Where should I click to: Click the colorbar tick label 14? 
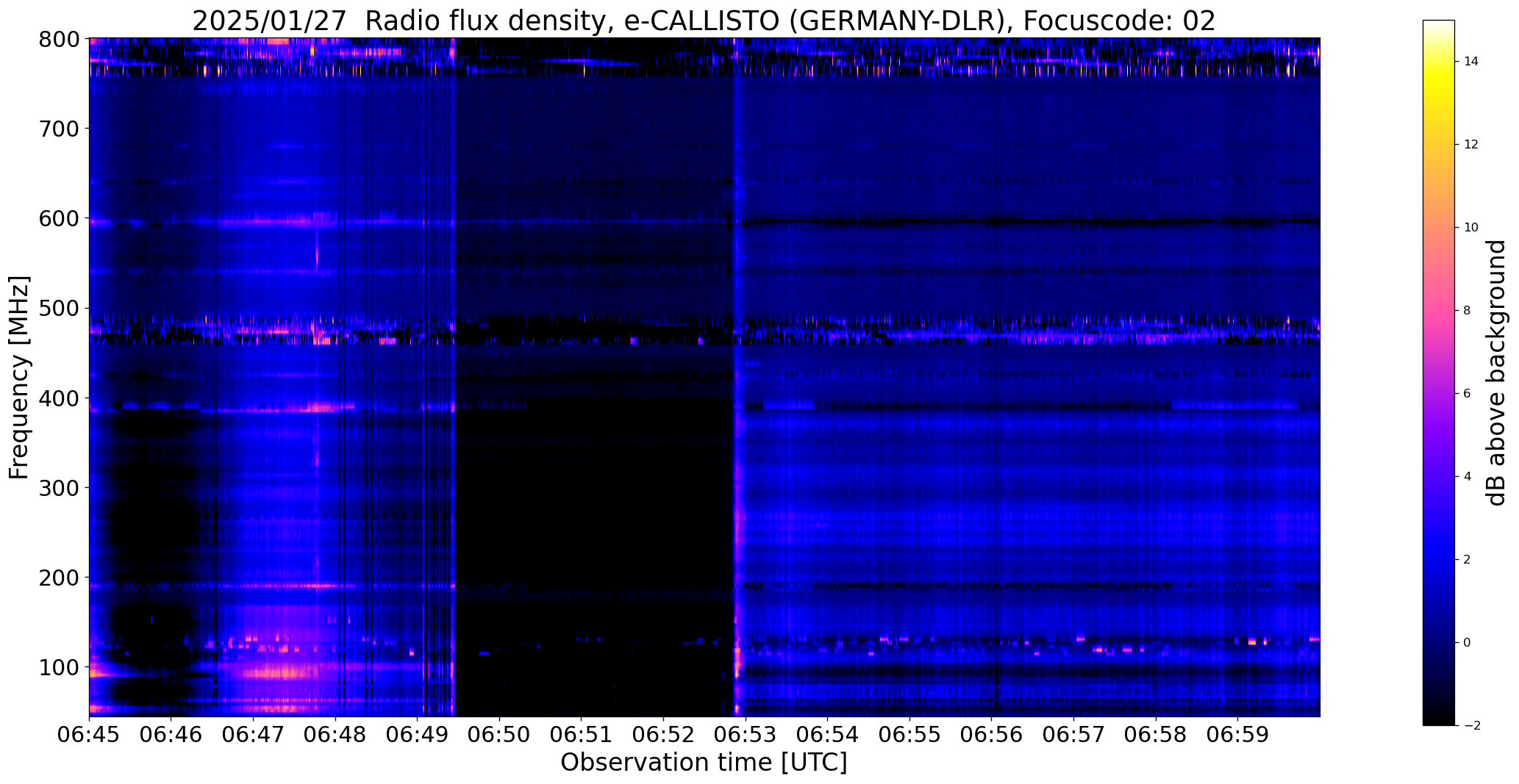(1471, 62)
